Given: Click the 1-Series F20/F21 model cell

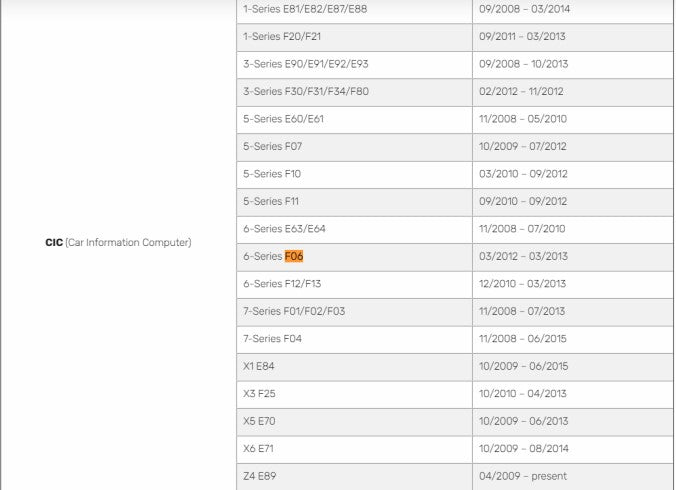Looking at the screenshot, I should 282,37.
